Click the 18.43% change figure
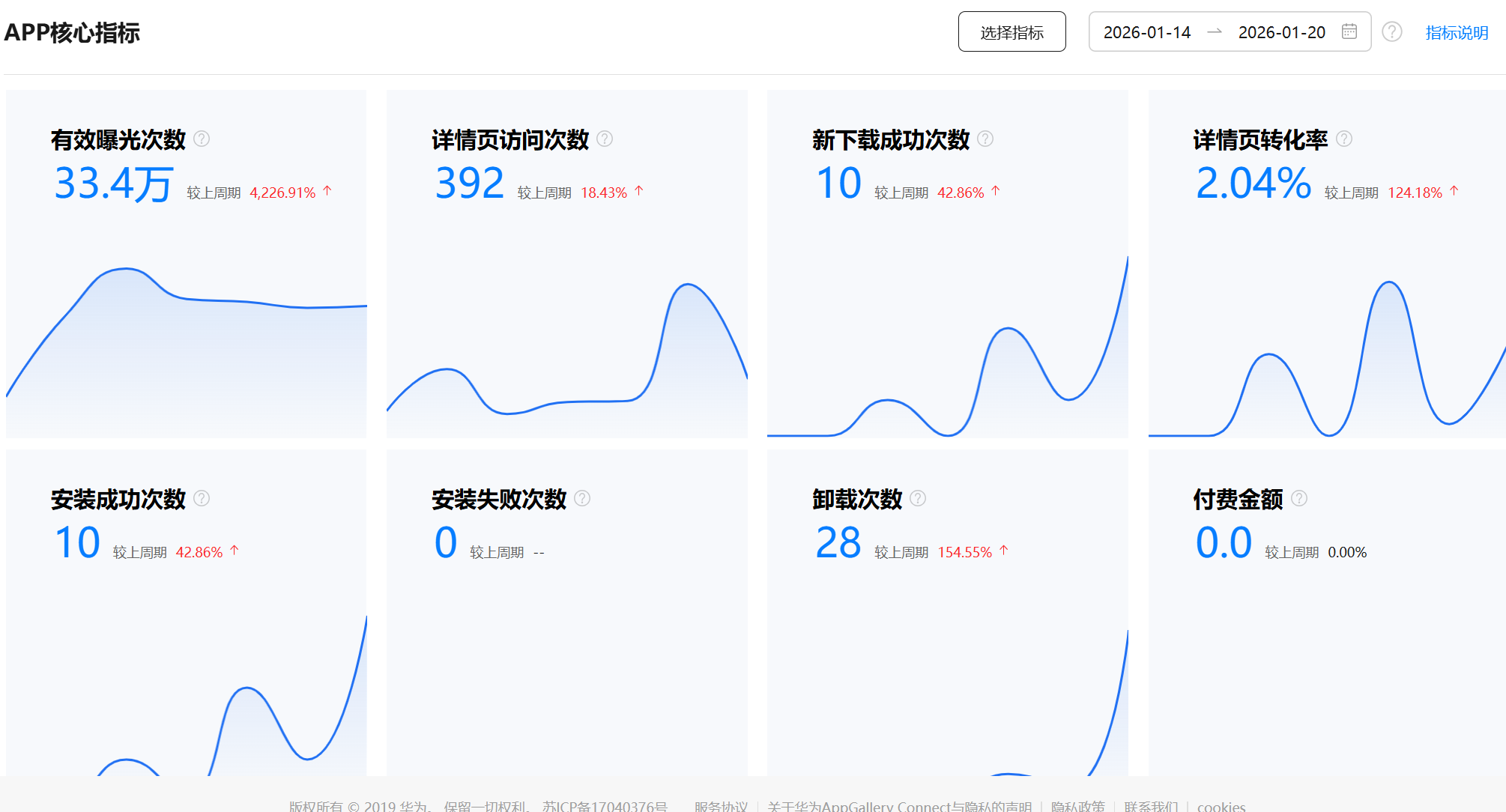 point(604,193)
